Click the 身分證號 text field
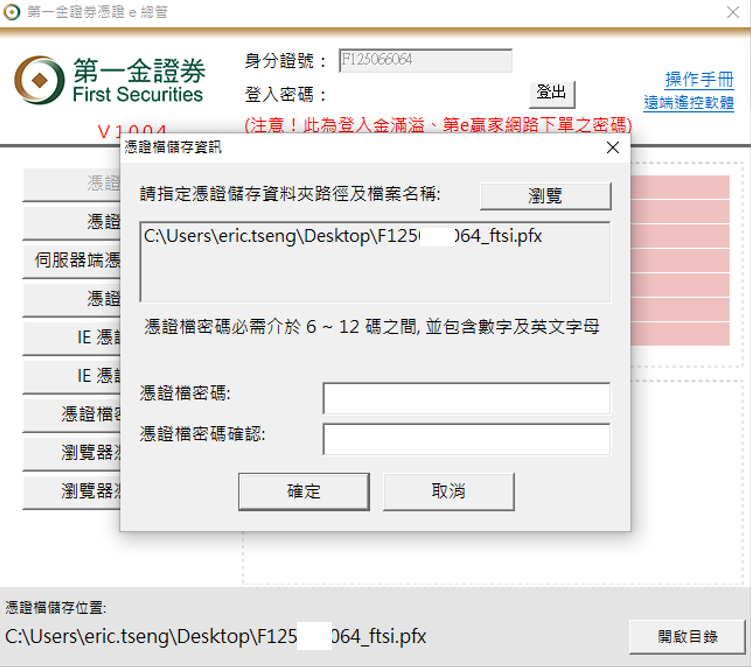Screen dimensions: 751x667 pyautogui.click(x=425, y=61)
